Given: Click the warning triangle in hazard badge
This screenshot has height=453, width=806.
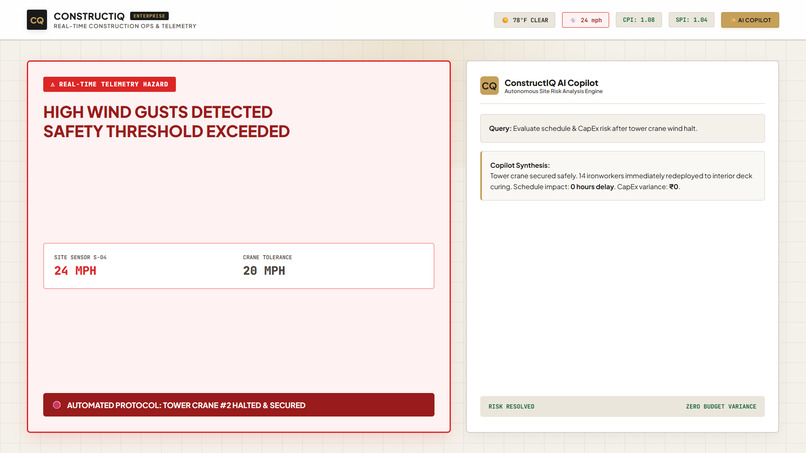Looking at the screenshot, I should pyautogui.click(x=52, y=84).
